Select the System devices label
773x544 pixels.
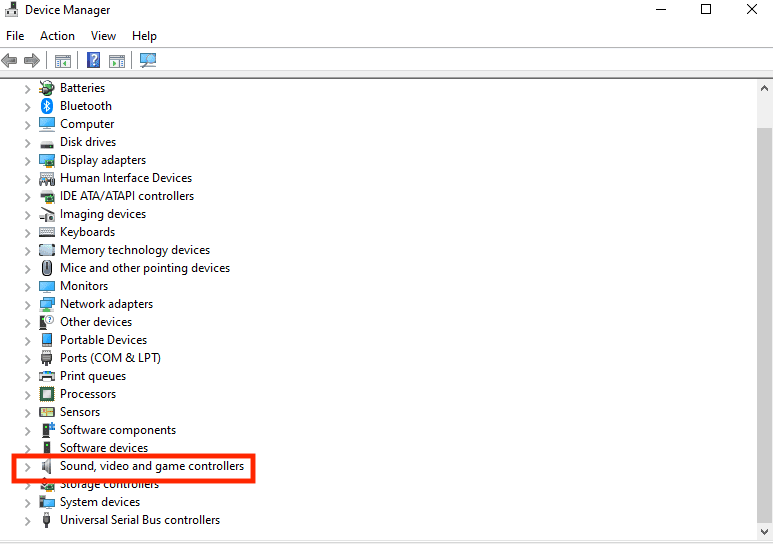point(100,502)
